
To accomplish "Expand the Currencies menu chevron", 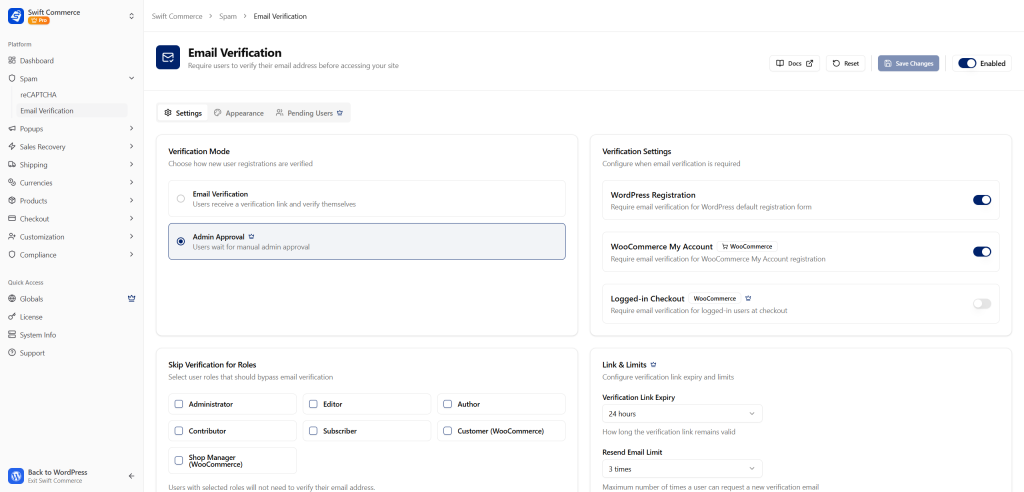I will [131, 183].
